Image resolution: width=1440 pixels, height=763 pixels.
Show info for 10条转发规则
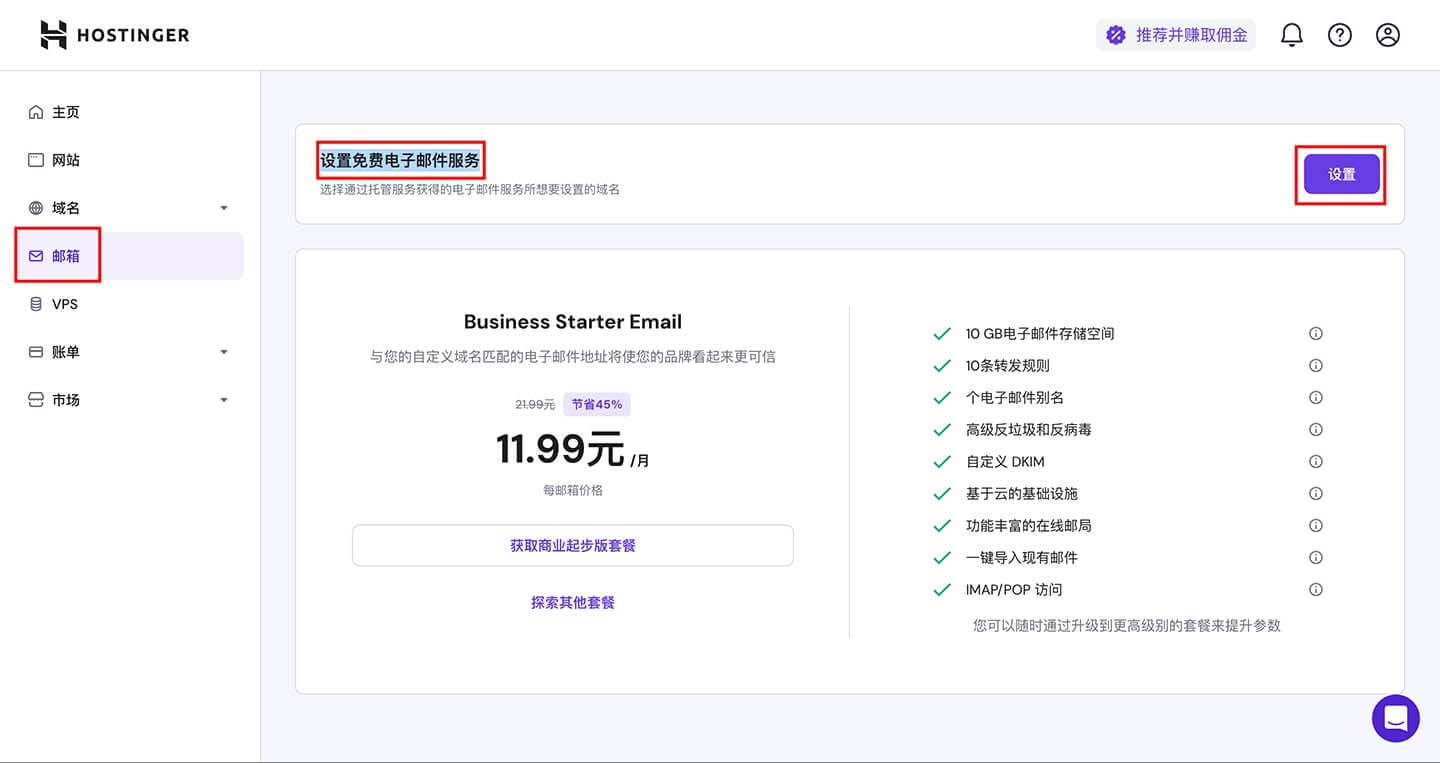1316,366
